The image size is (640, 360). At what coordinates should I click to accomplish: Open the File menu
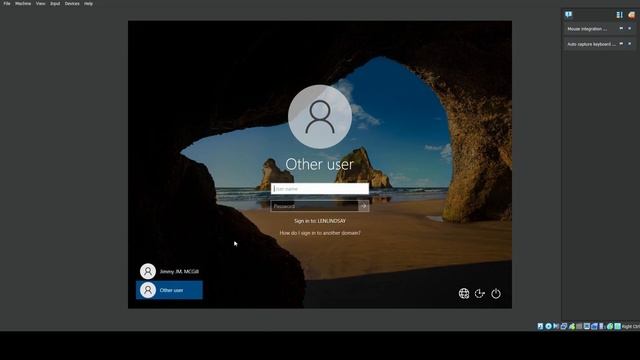7,4
